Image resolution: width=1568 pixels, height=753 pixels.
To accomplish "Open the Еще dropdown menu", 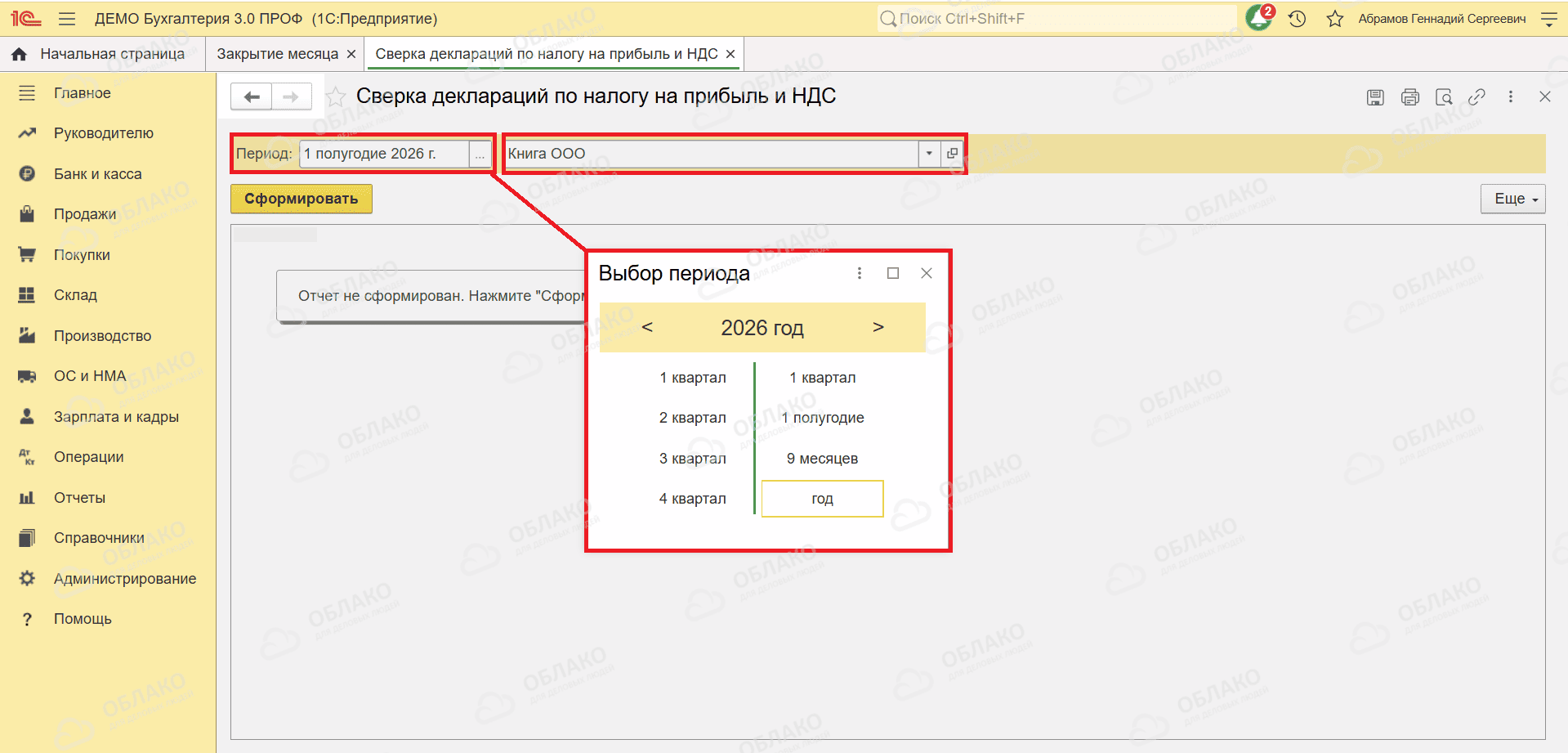I will [1512, 199].
